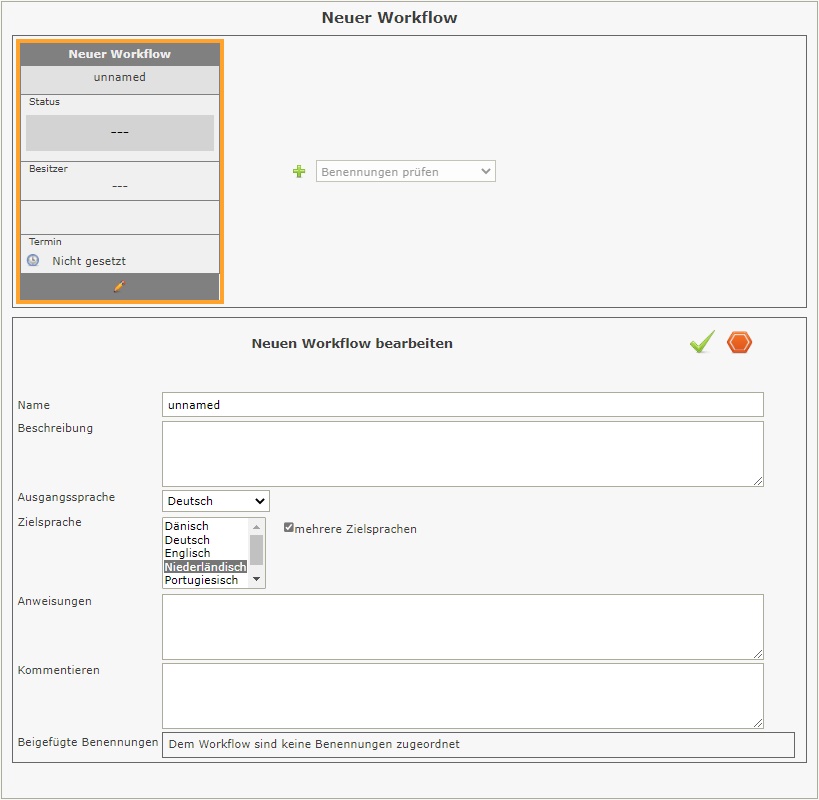Click the orange stop icon to cancel
819x800 pixels.
(x=739, y=343)
